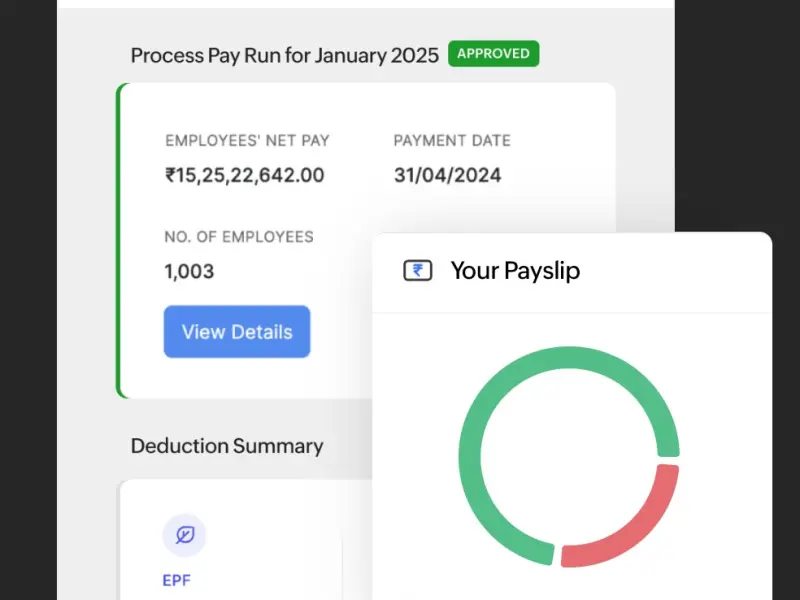The height and width of the screenshot is (600, 800).
Task: Click the Deduction Summary heading
Action: tap(227, 446)
